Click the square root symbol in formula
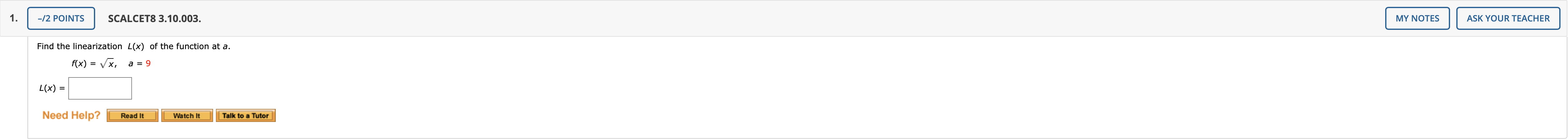Screen dimensions: 1568x140 104,64
